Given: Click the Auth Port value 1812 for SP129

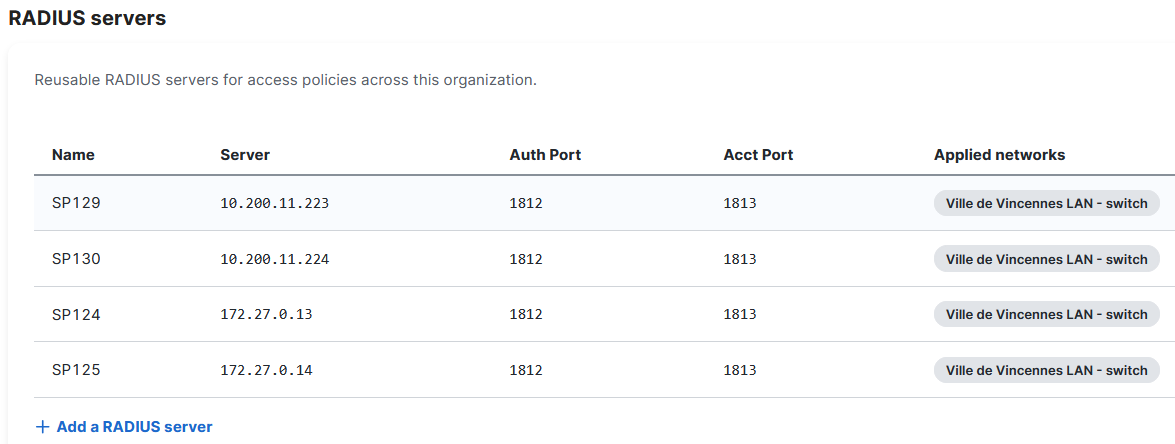Looking at the screenshot, I should coord(525,203).
